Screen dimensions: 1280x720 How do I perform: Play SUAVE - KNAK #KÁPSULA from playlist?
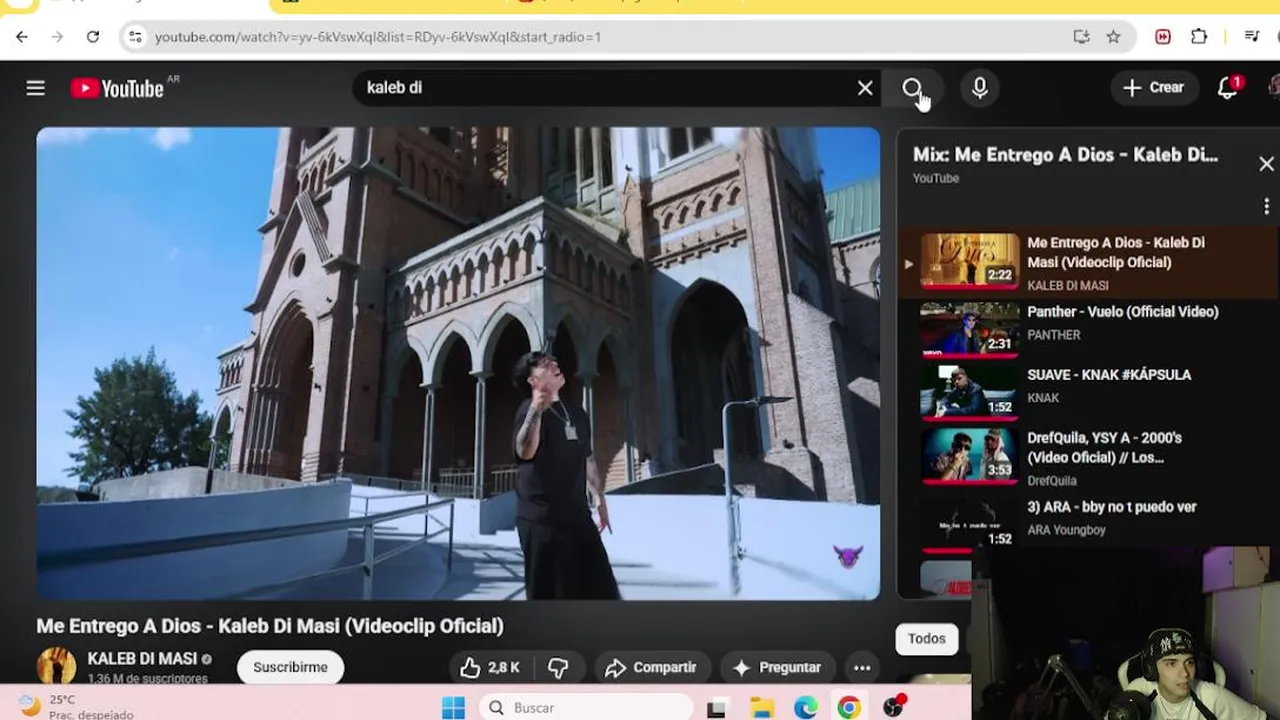(x=1088, y=390)
